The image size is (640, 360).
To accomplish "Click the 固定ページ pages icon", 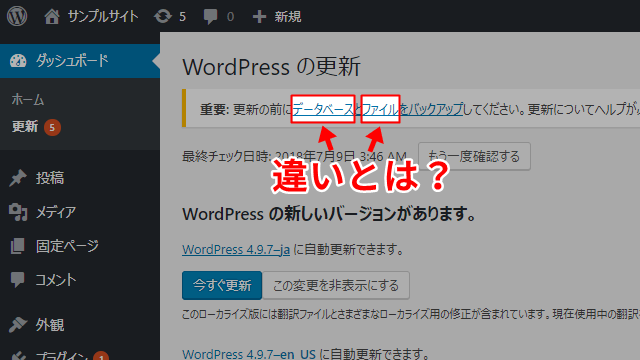I will tap(17, 246).
